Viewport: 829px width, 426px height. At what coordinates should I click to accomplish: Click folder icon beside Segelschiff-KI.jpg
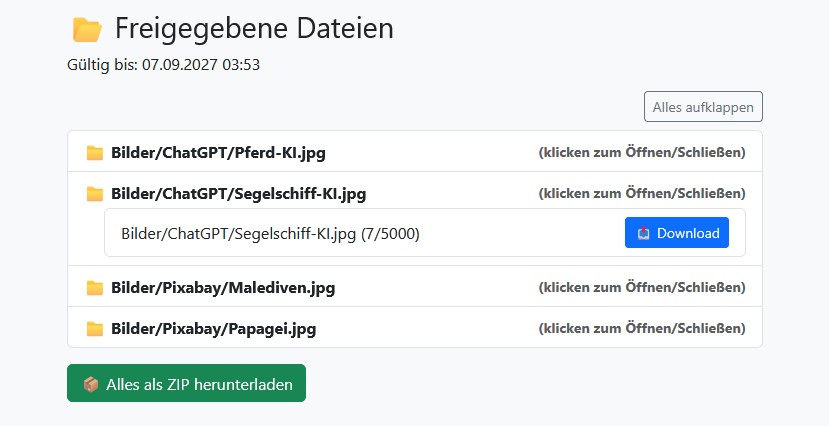tap(95, 194)
